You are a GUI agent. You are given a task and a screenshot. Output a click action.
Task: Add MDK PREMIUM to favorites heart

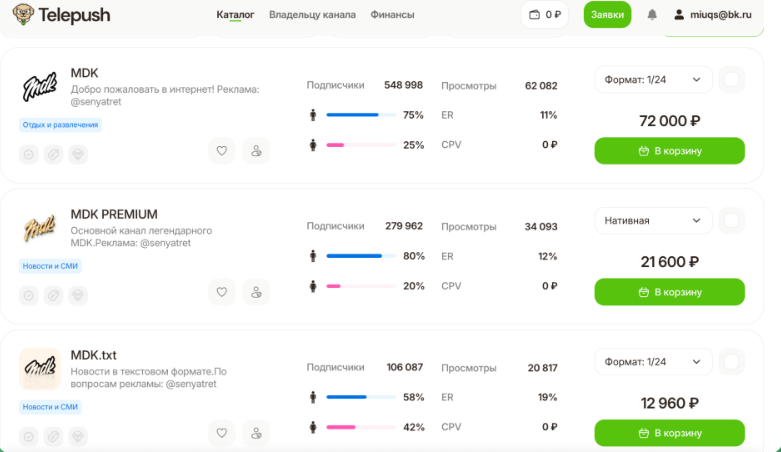click(222, 292)
